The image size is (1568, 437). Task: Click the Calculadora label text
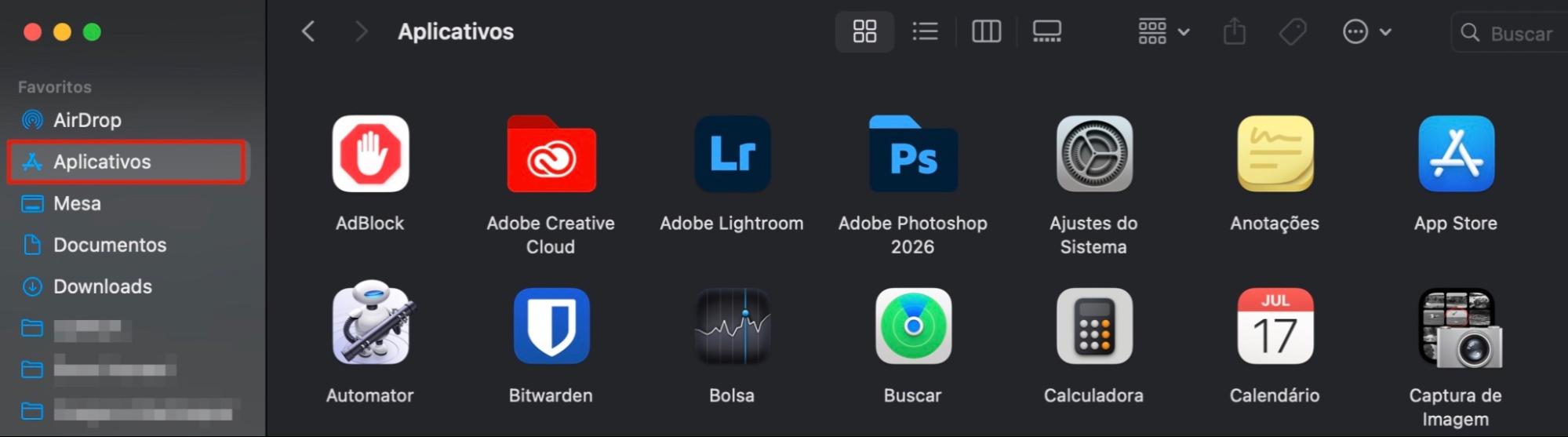pyautogui.click(x=1093, y=395)
